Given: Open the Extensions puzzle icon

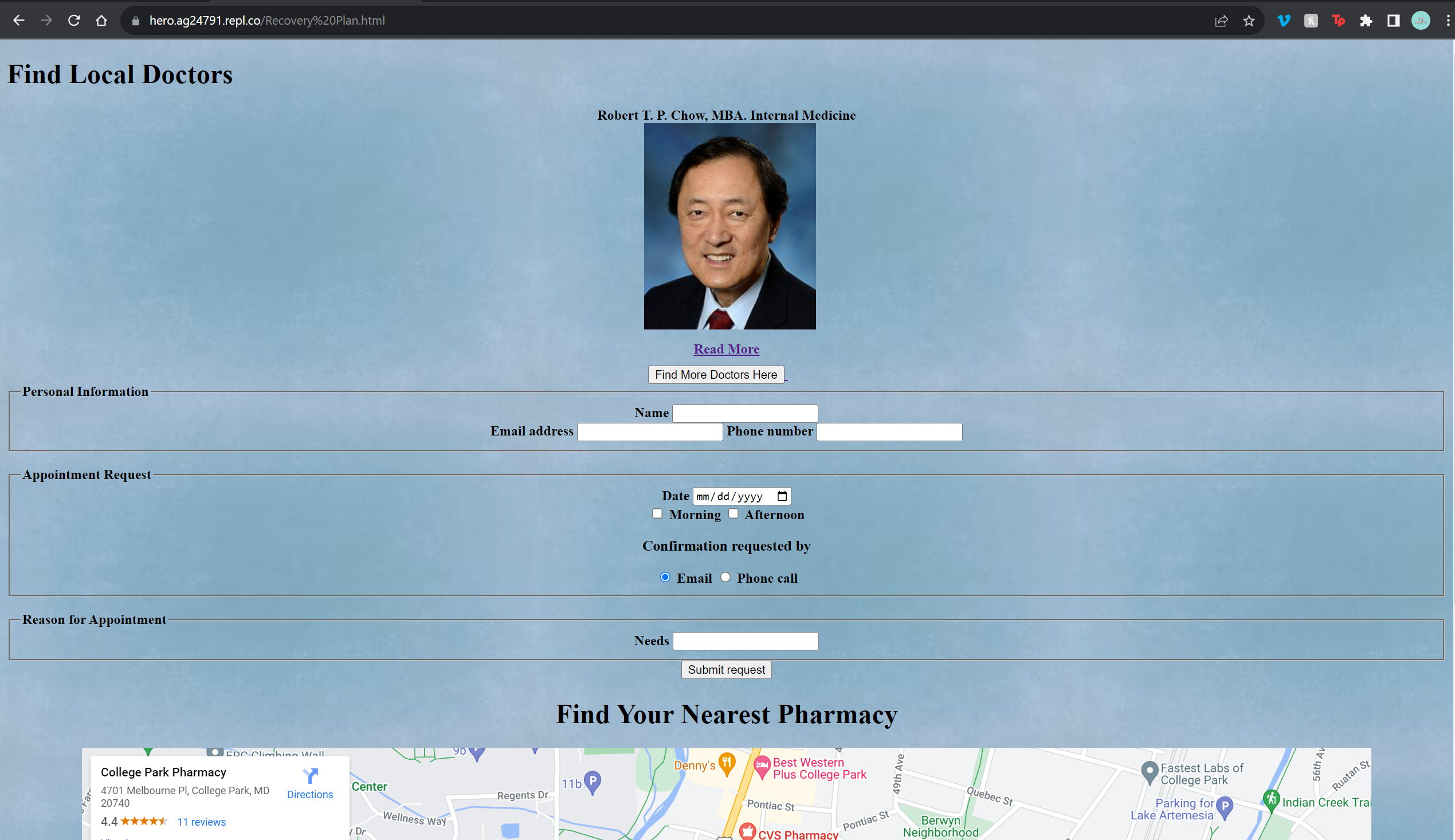Looking at the screenshot, I should (1366, 21).
